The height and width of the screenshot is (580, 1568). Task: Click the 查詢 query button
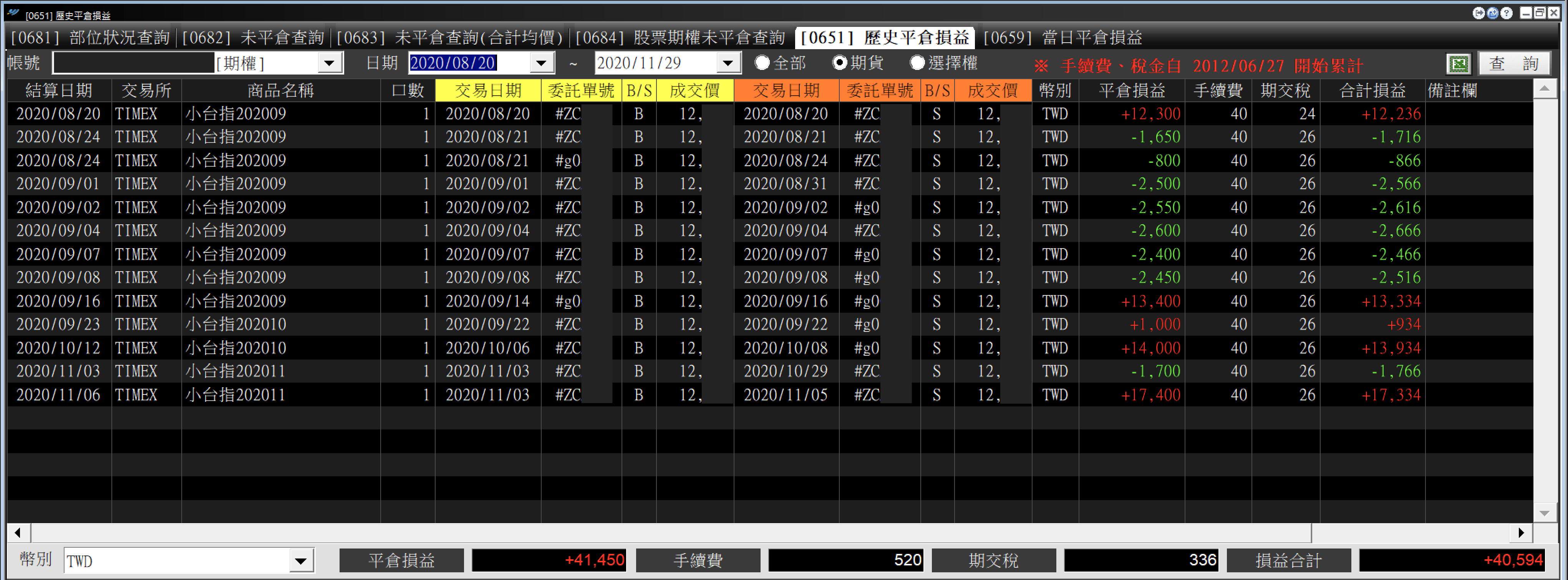point(1514,63)
